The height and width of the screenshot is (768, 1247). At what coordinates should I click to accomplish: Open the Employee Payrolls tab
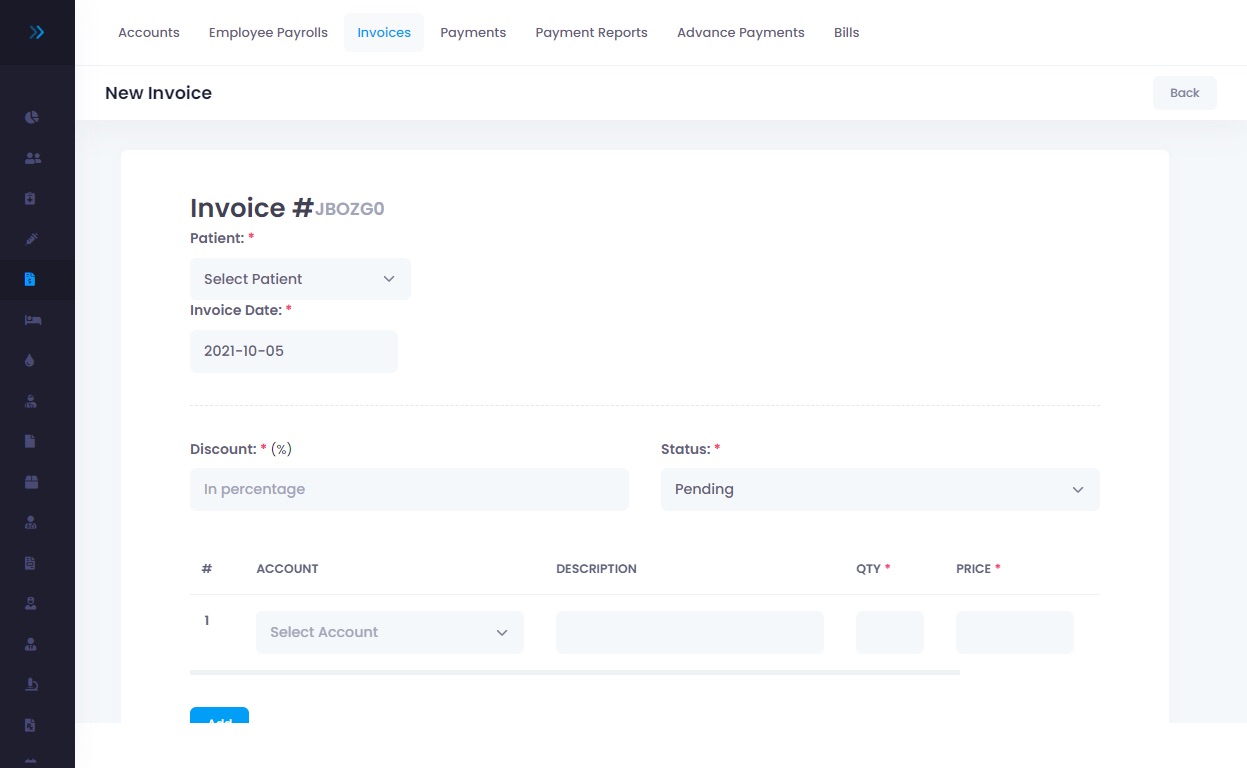[x=268, y=32]
